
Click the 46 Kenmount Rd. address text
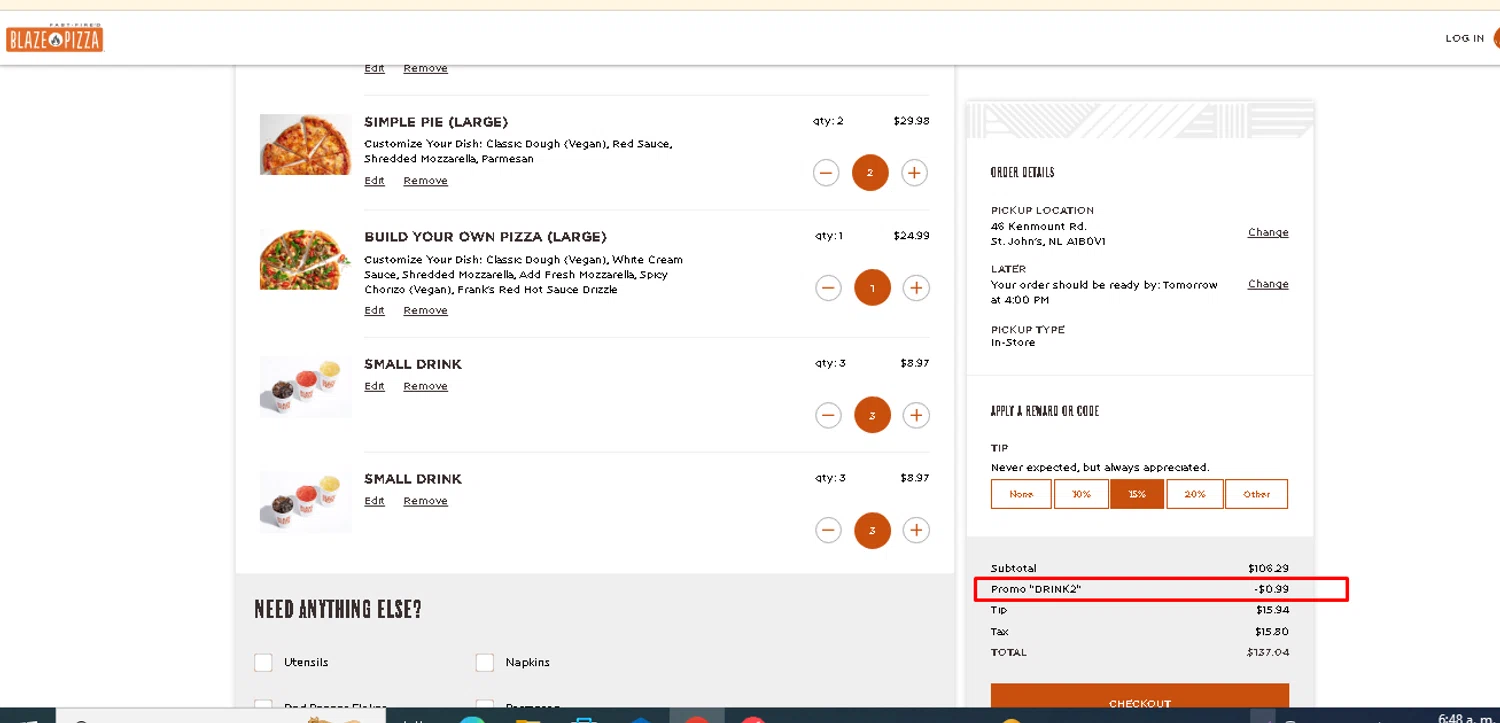(x=1038, y=226)
